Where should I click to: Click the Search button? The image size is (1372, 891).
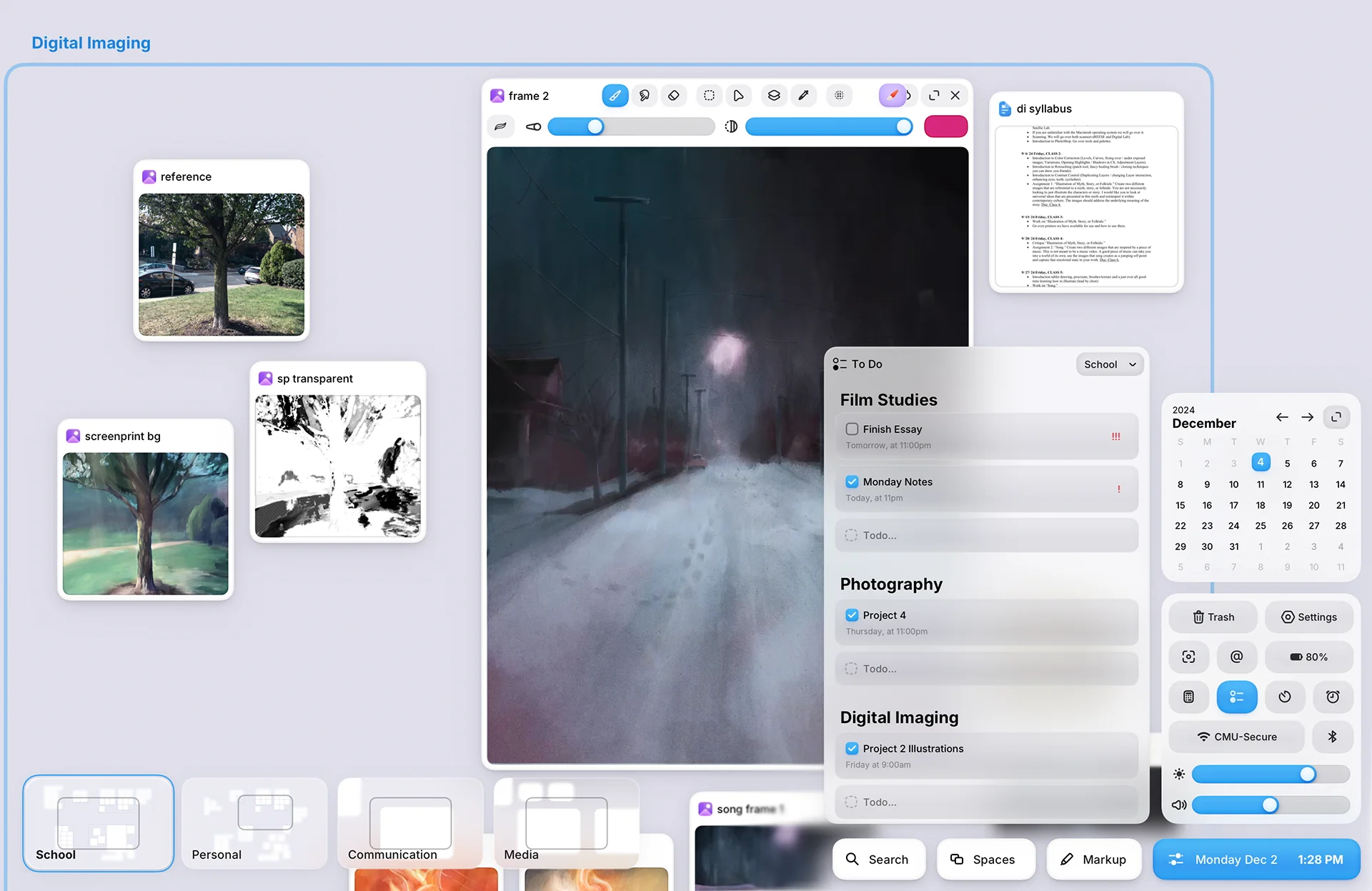pos(878,859)
